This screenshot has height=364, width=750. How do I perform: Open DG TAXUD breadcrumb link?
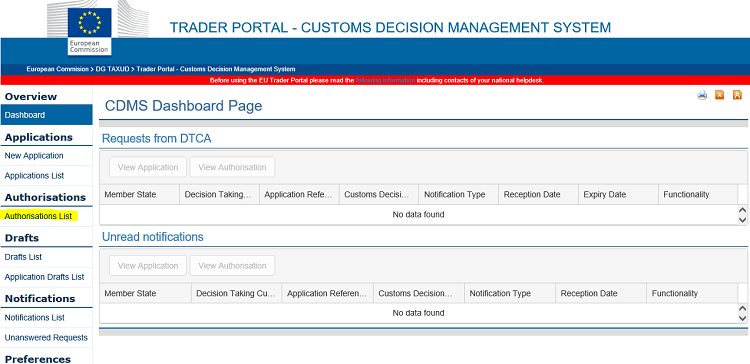(113, 69)
